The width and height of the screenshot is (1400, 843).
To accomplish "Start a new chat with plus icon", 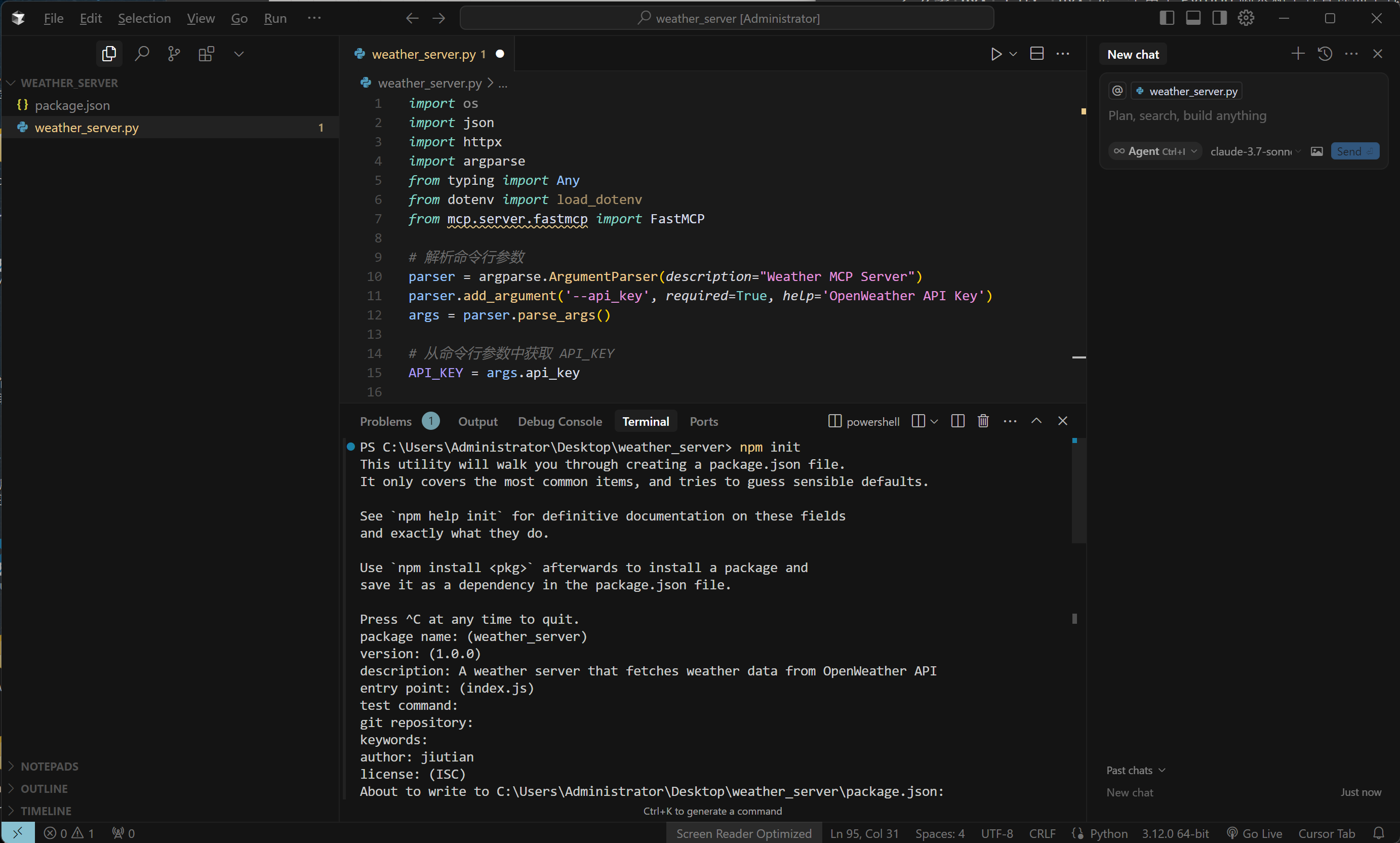I will (x=1298, y=54).
